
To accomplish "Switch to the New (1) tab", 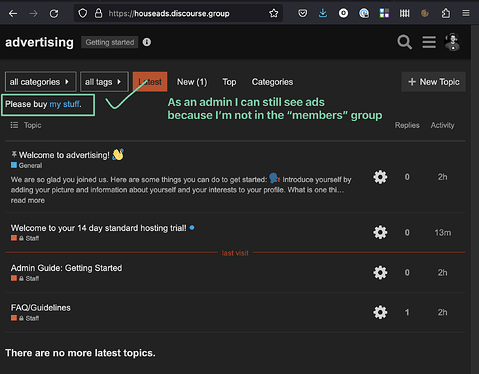I will click(x=192, y=82).
